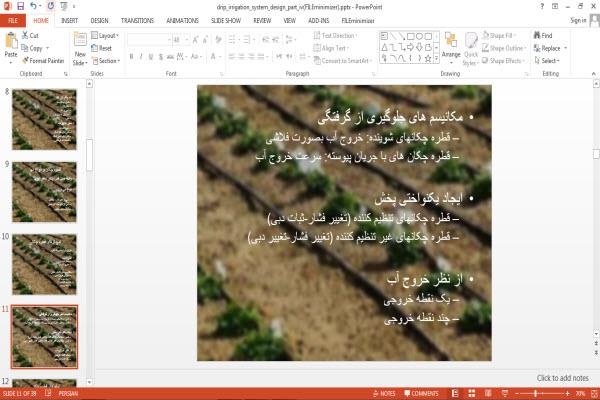Open the font size dropdown

click(187, 40)
